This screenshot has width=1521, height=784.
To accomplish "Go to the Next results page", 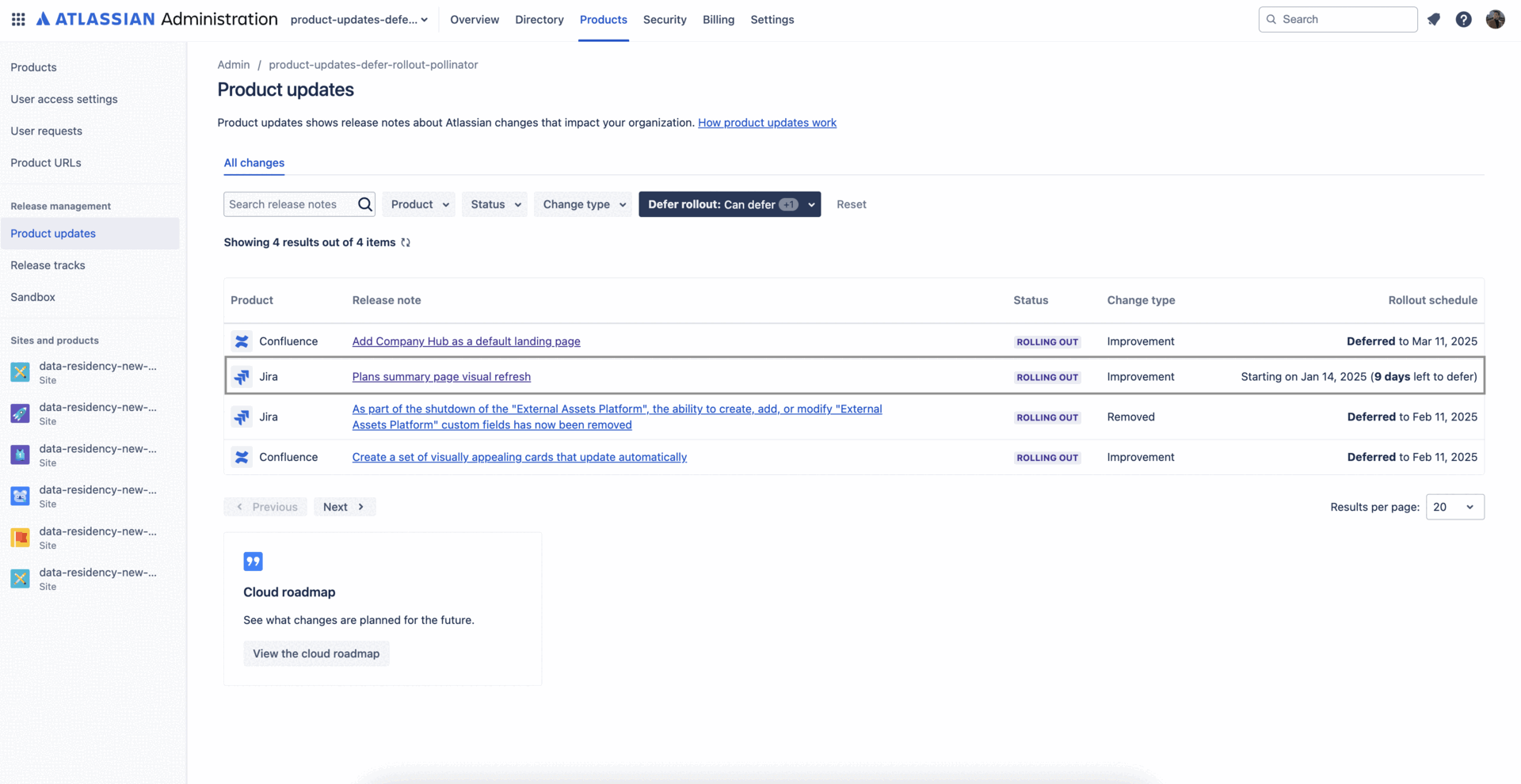I will (345, 507).
